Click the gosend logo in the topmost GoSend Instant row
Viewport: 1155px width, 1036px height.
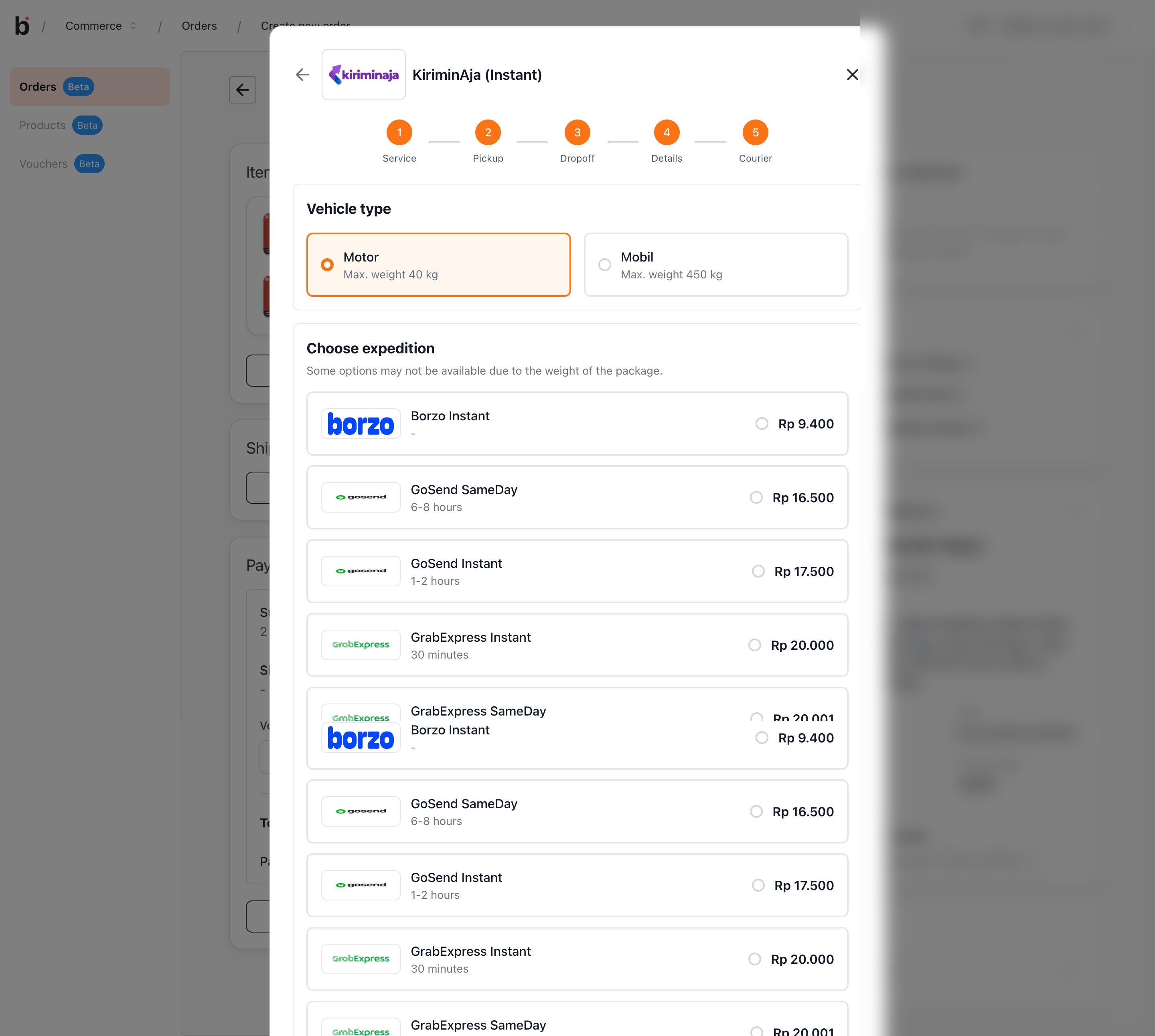tap(361, 571)
